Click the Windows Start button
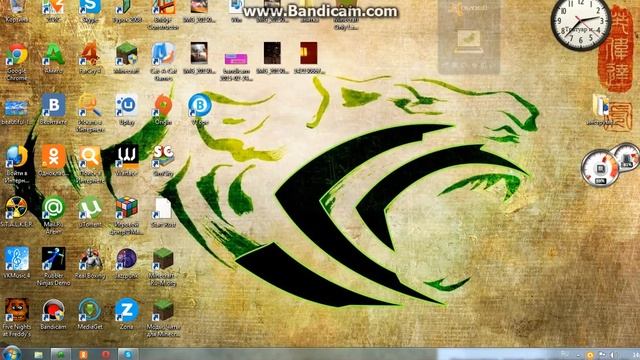Viewport: 640px width, 360px height. tap(11, 353)
